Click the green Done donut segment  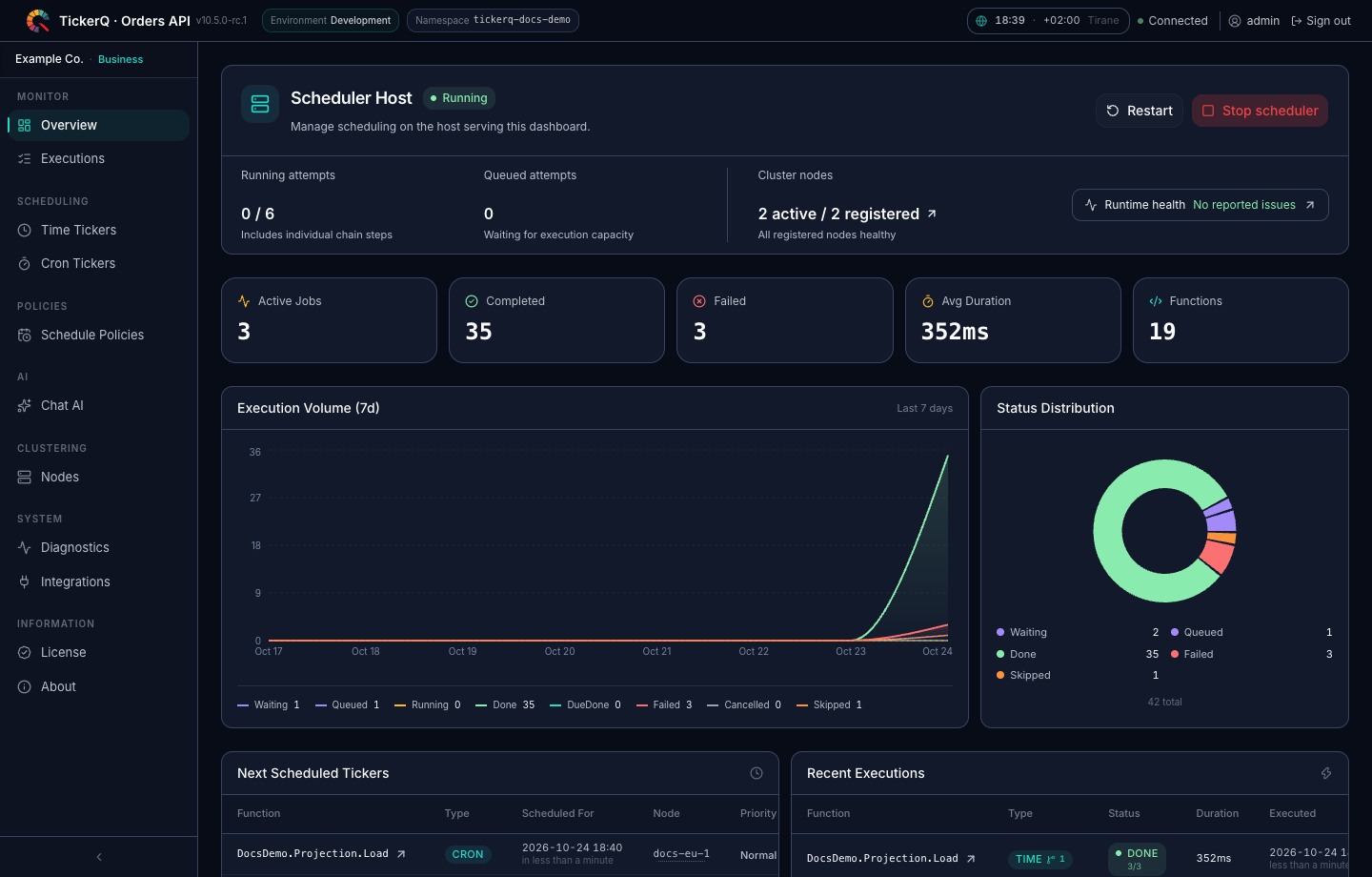pyautogui.click(x=1110, y=531)
